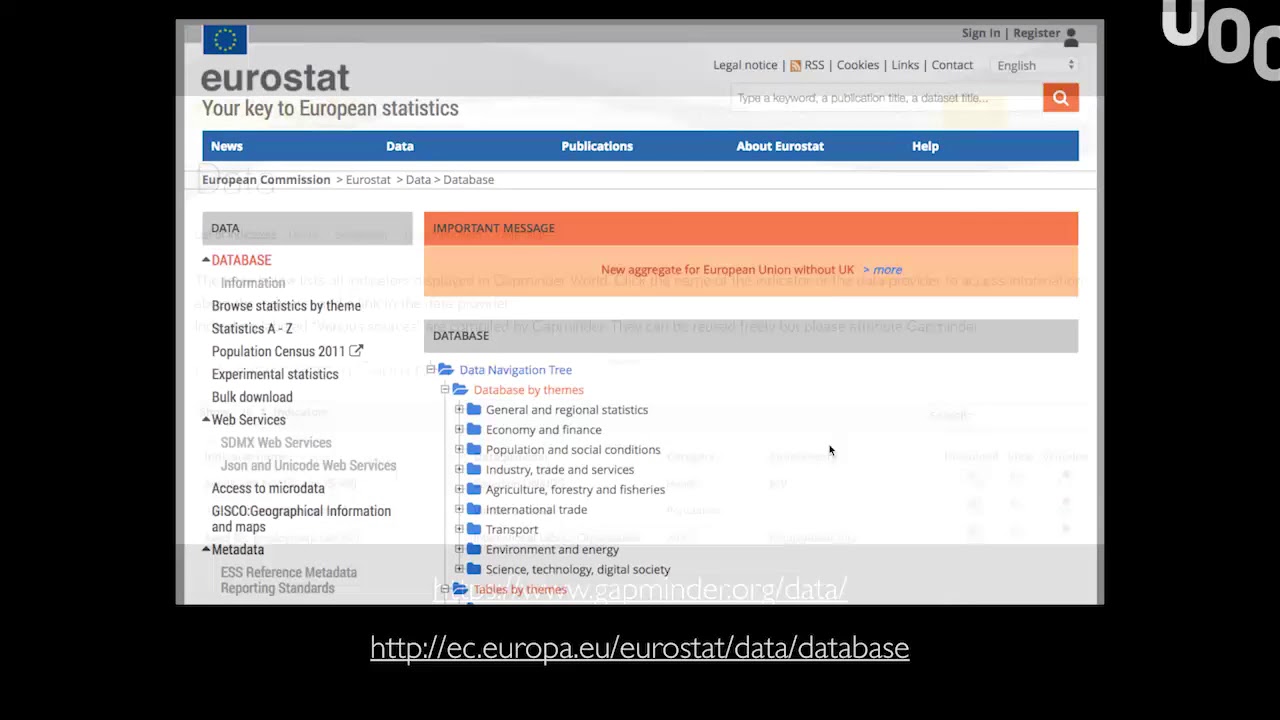Click the Agriculture, forestry and fisheries folder icon
The image size is (1280, 720).
[x=474, y=490]
